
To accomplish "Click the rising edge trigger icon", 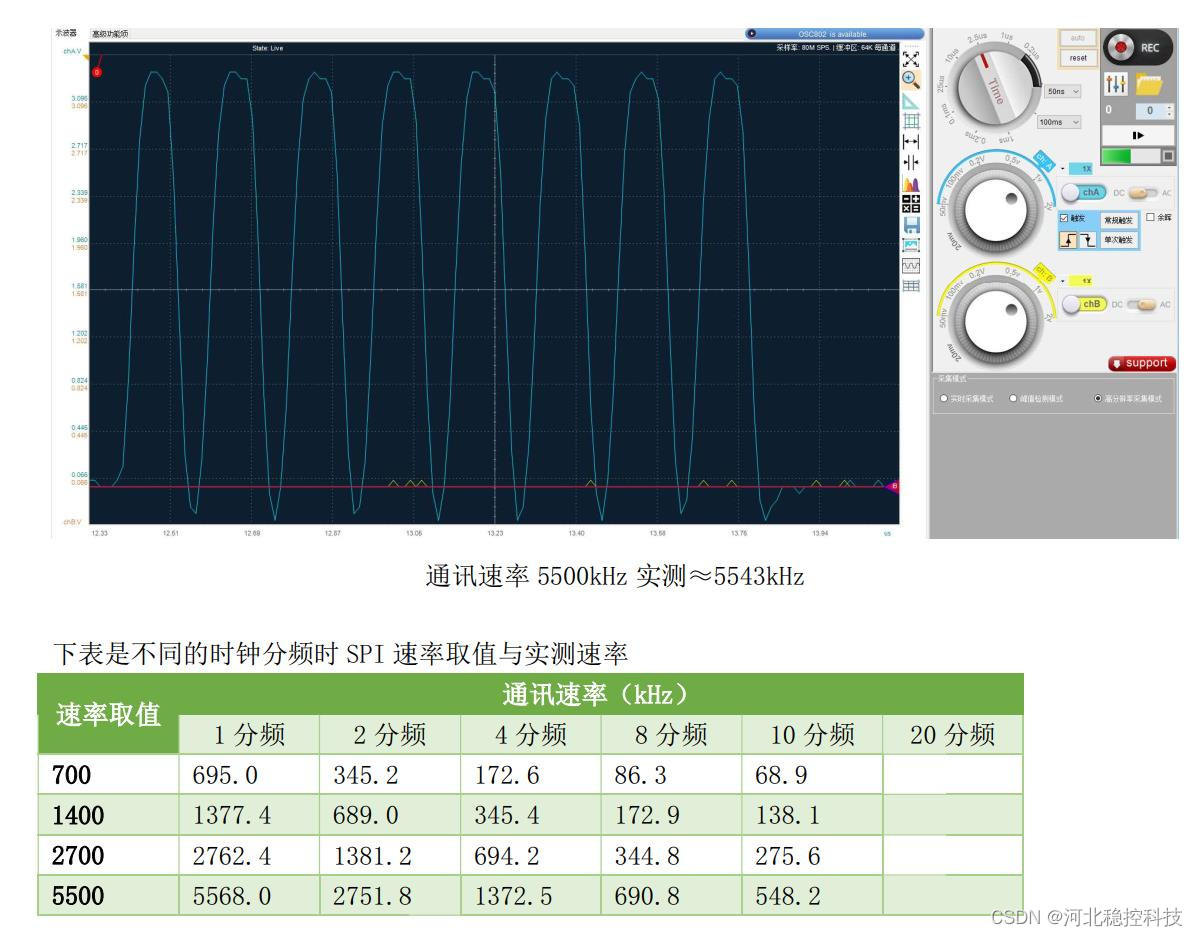I will click(1069, 241).
